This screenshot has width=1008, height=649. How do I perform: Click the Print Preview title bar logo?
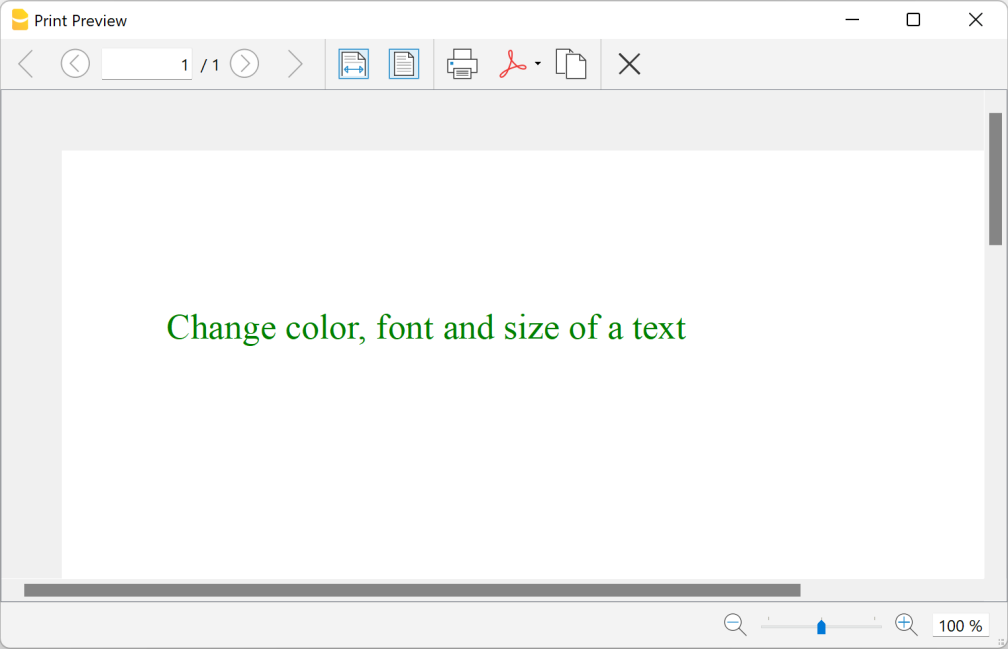click(x=20, y=19)
